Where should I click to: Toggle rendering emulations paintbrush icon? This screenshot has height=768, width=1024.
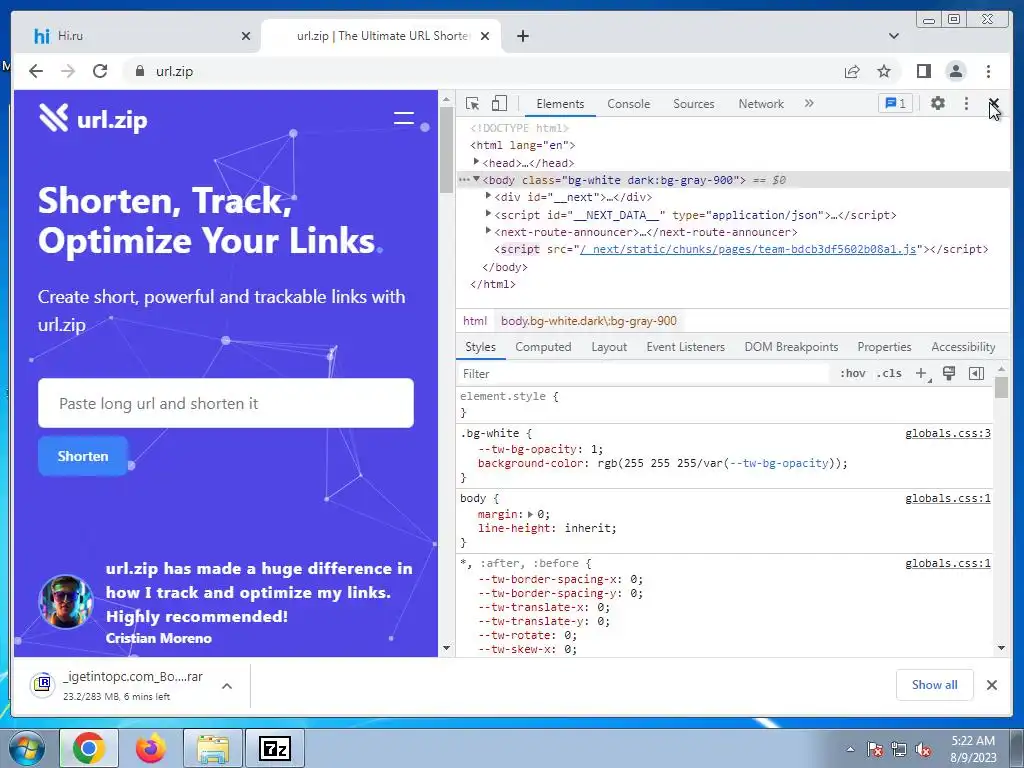949,374
